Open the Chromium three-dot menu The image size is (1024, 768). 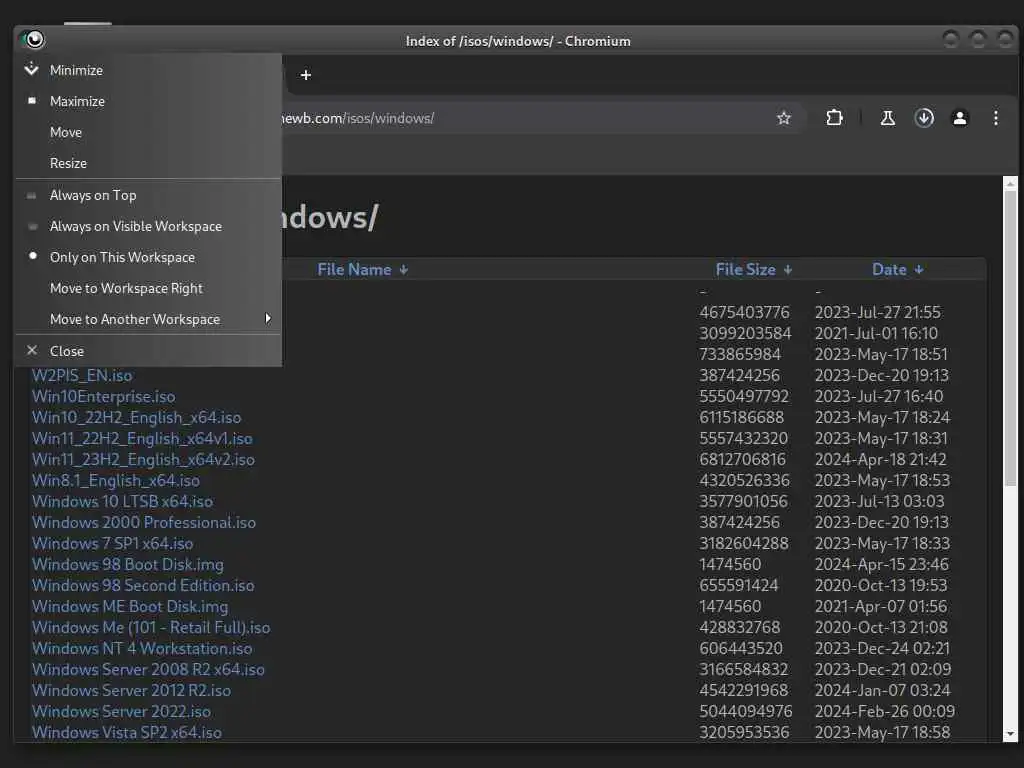tap(995, 118)
